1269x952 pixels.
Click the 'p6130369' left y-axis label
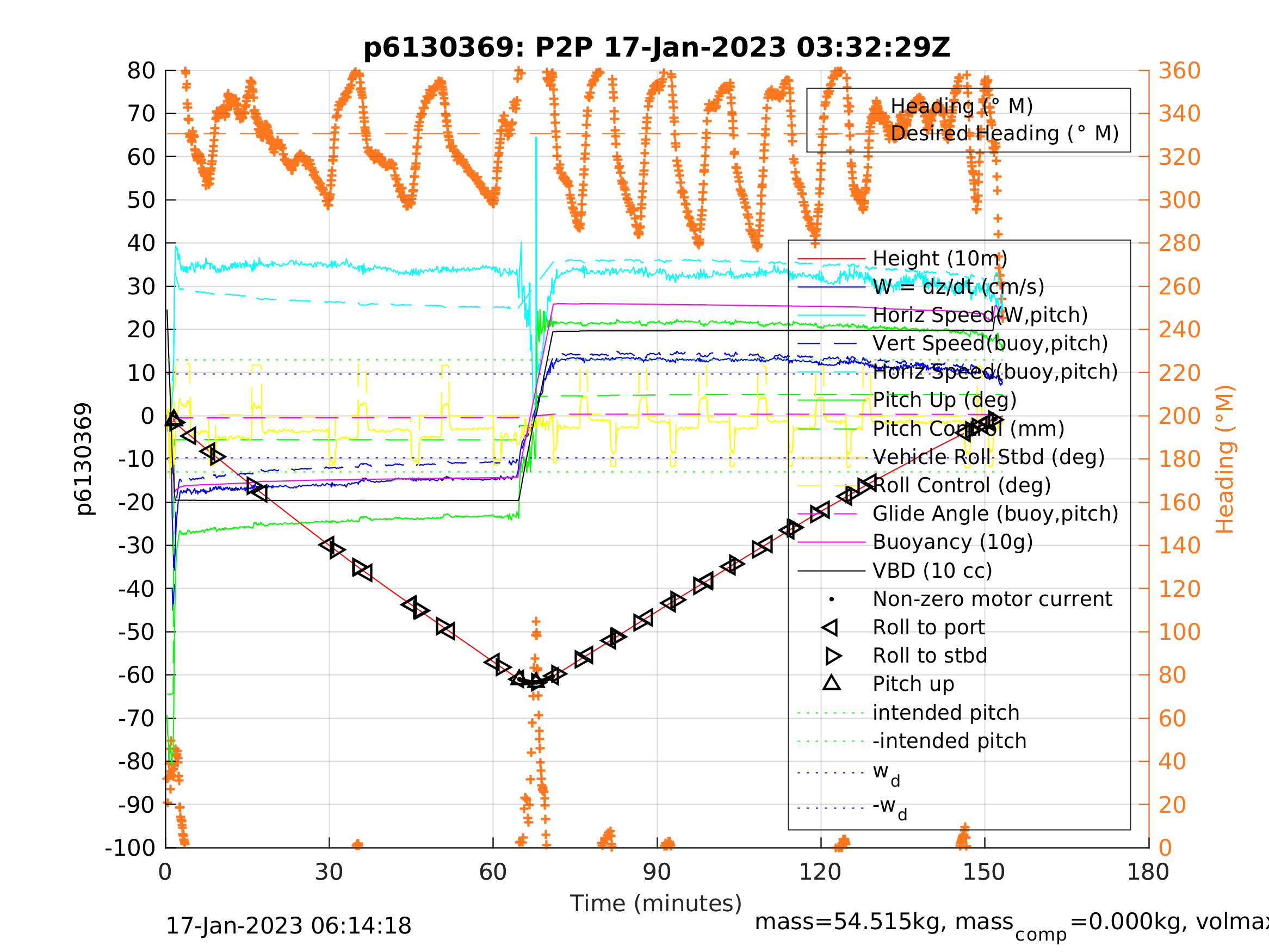(84, 459)
